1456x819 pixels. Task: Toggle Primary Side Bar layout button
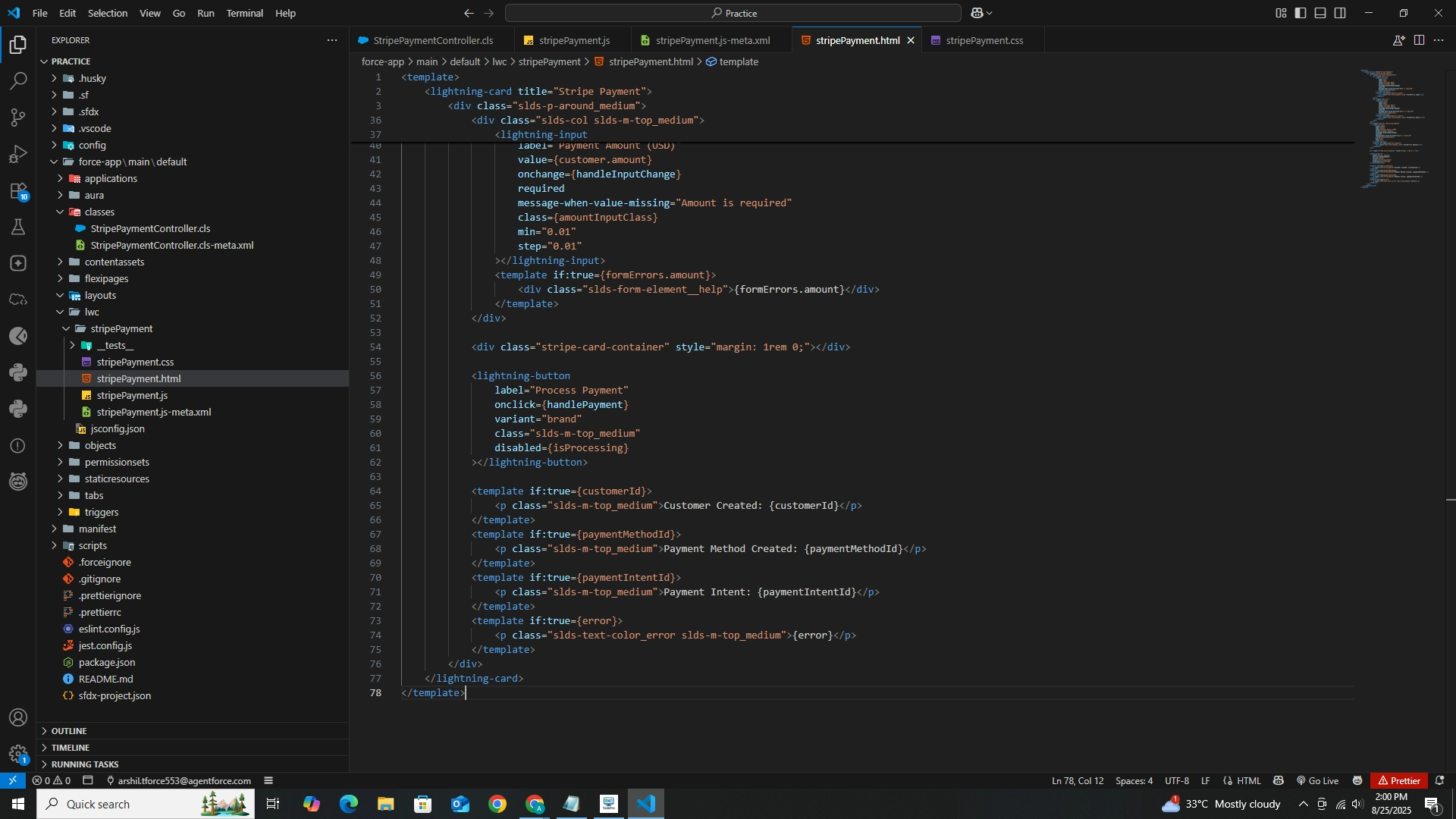coord(1301,13)
